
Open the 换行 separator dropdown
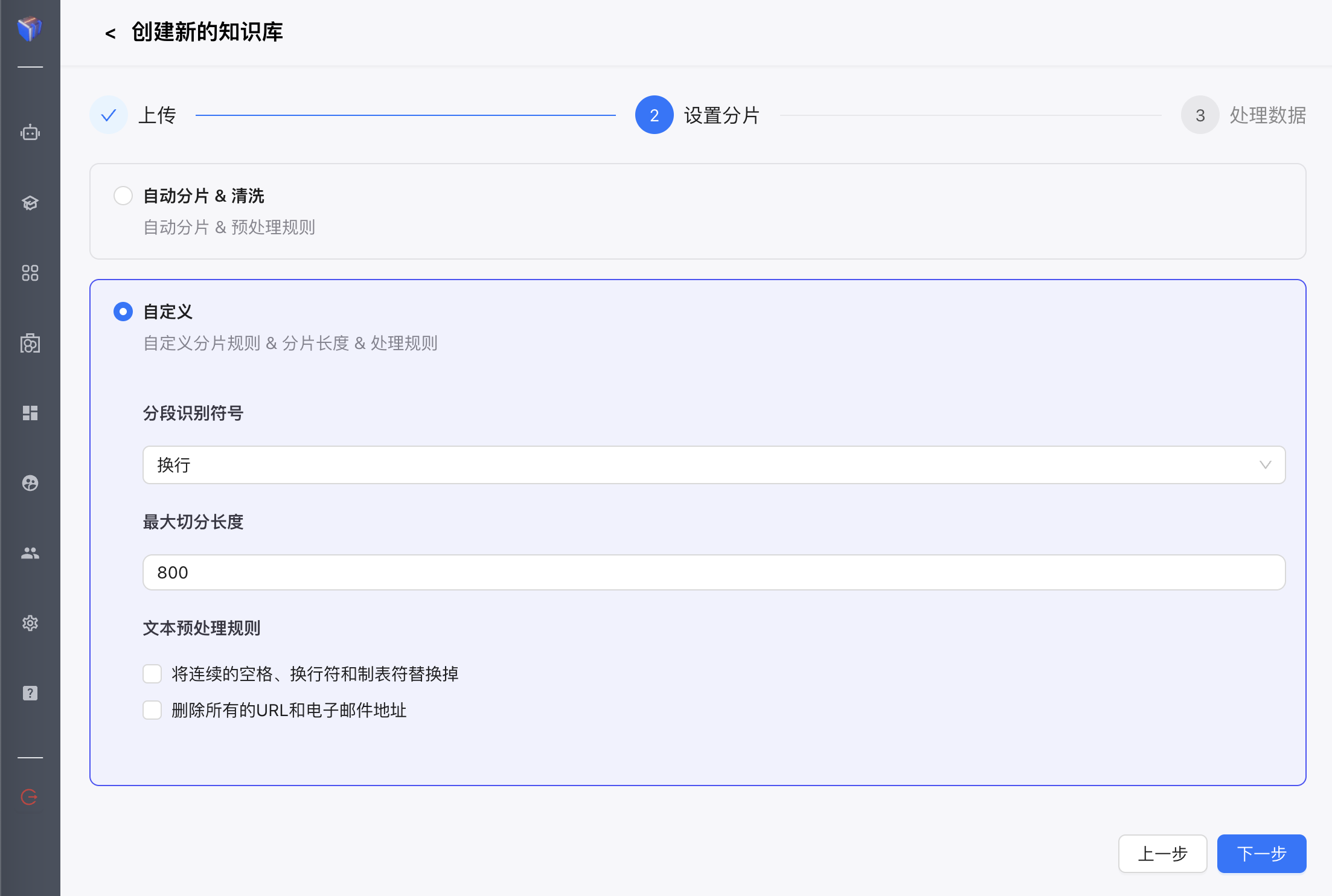(x=714, y=465)
